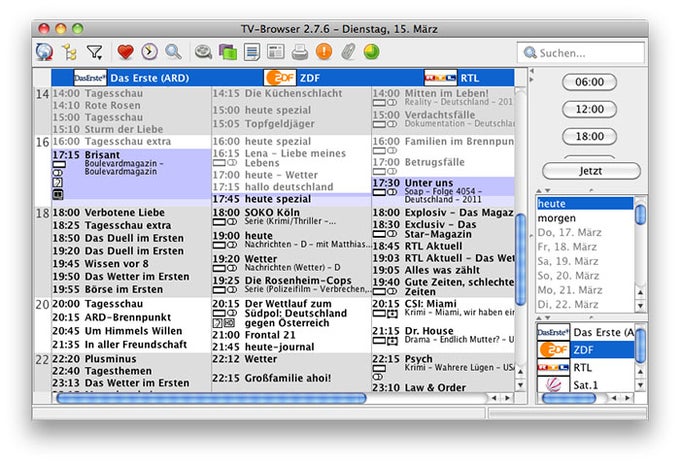Select Sa, 19. März in date list
The image size is (680, 464).
pyautogui.click(x=585, y=261)
